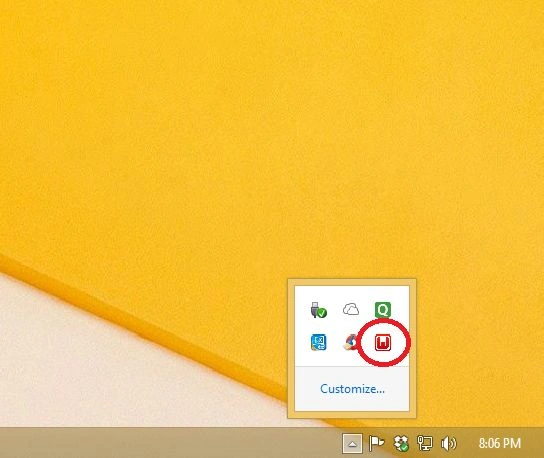The height and width of the screenshot is (458, 544).
Task: Click the blue display switch tray icon
Action: 318,342
